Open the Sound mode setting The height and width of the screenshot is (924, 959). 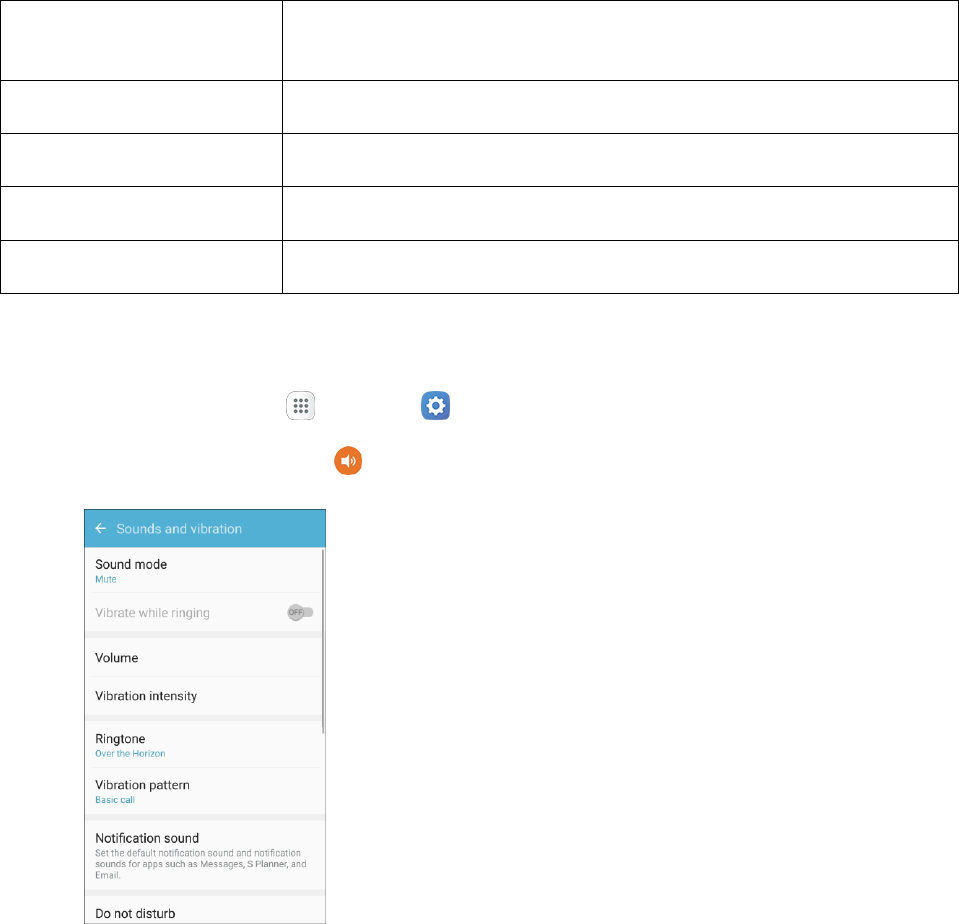coord(203,571)
